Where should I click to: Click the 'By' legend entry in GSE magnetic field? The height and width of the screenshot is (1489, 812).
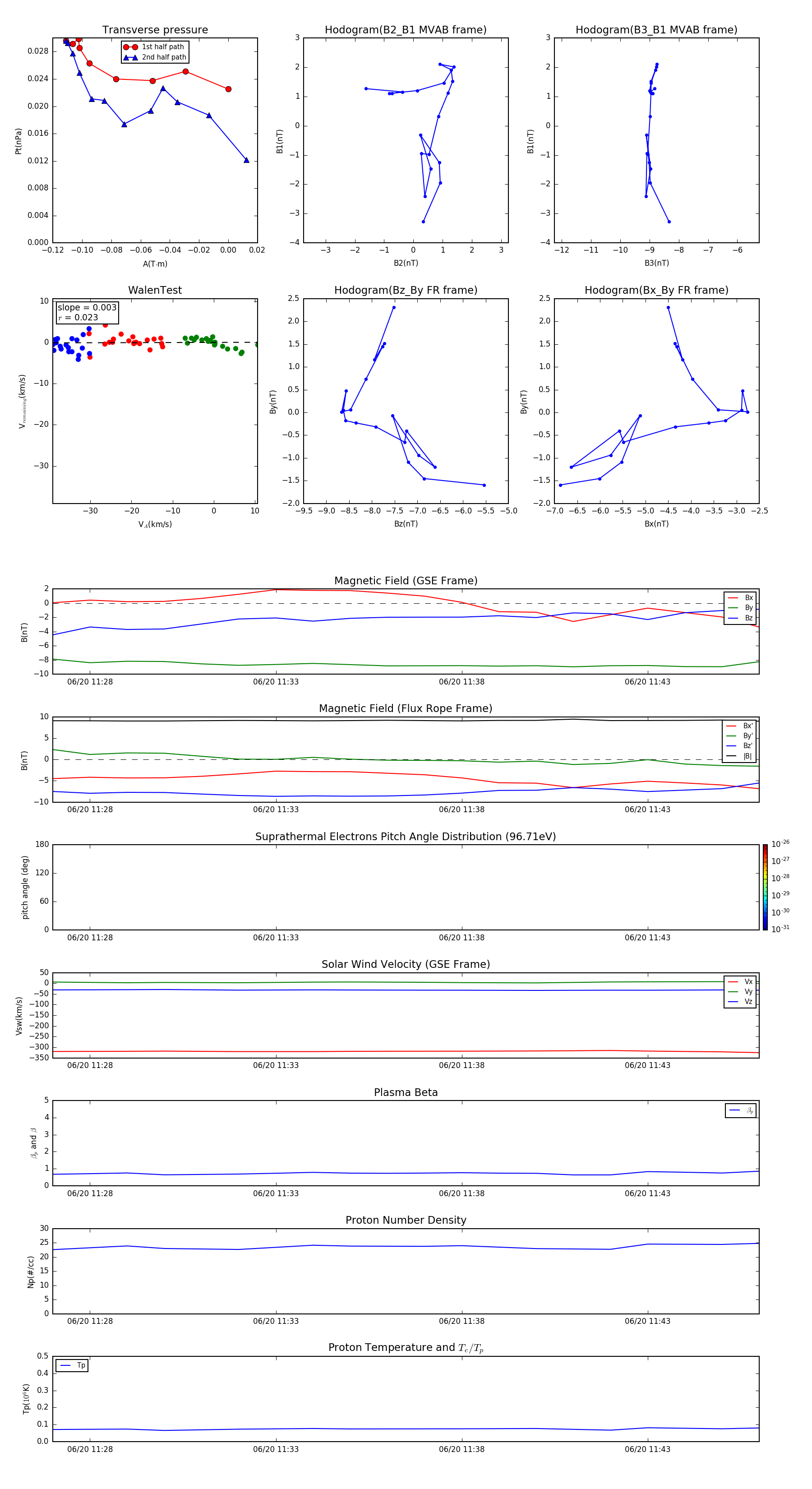click(x=741, y=607)
